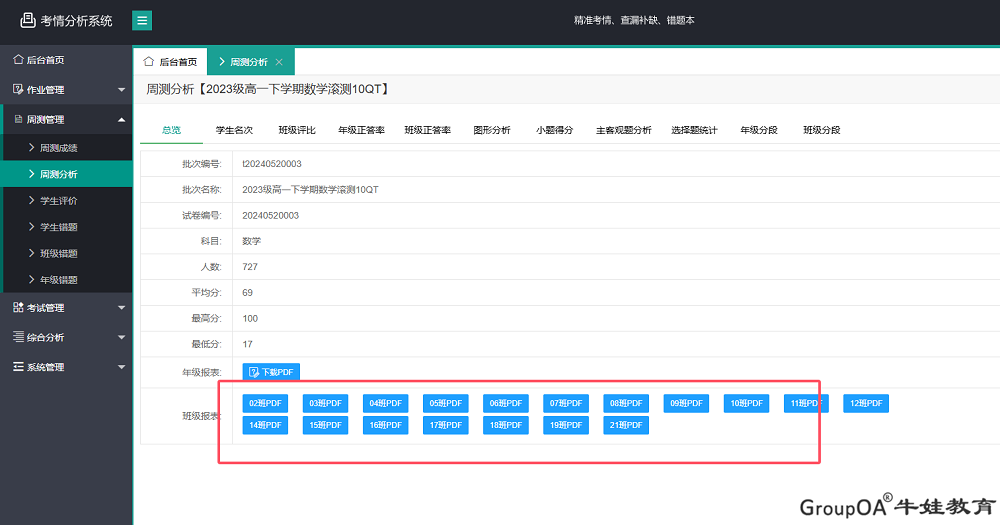Click the 最高分 value 100
This screenshot has width=1000, height=525.
pyautogui.click(x=250, y=318)
